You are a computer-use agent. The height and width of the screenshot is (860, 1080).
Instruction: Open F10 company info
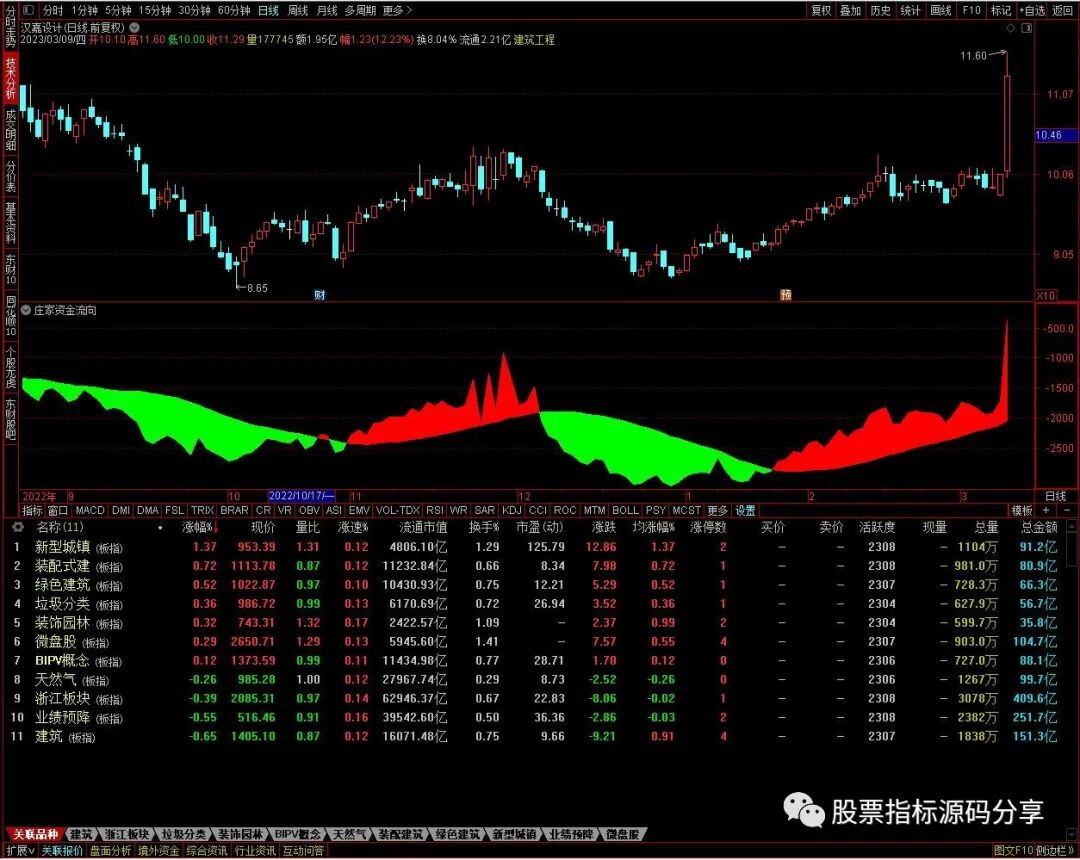click(x=971, y=10)
